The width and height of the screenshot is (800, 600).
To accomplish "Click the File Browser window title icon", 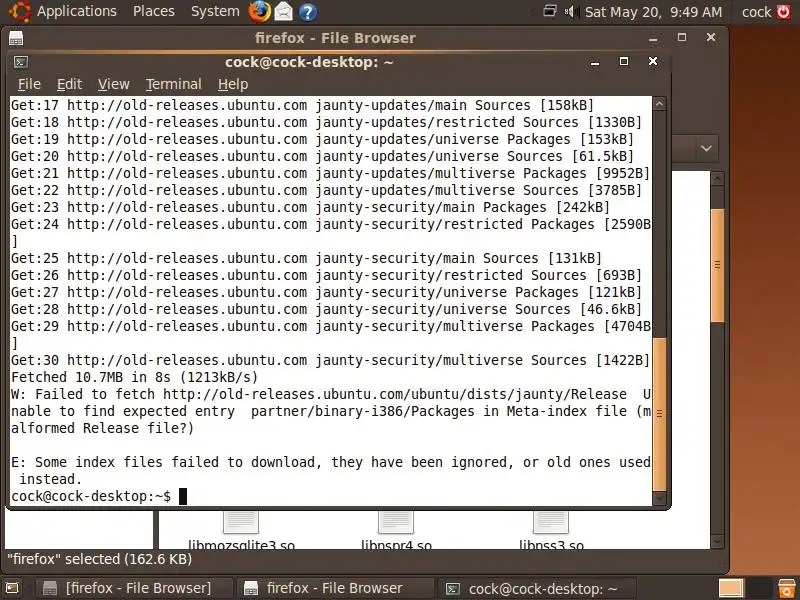I will pos(16,38).
